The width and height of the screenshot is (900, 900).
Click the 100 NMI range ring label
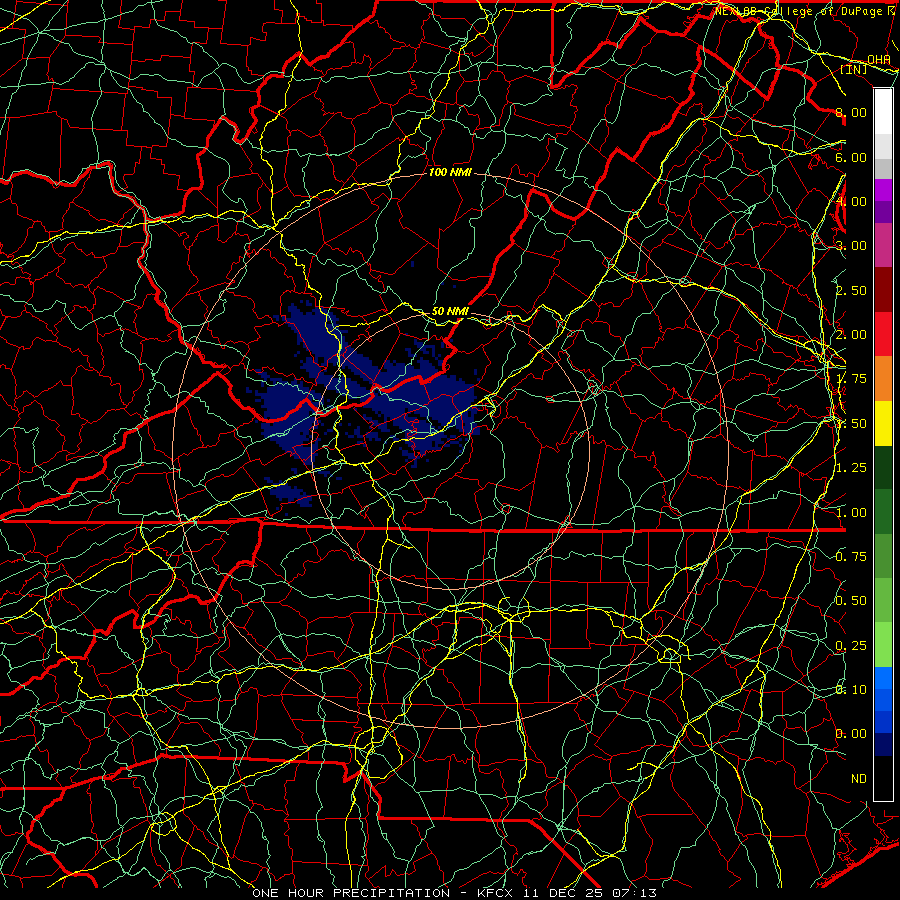coord(449,172)
